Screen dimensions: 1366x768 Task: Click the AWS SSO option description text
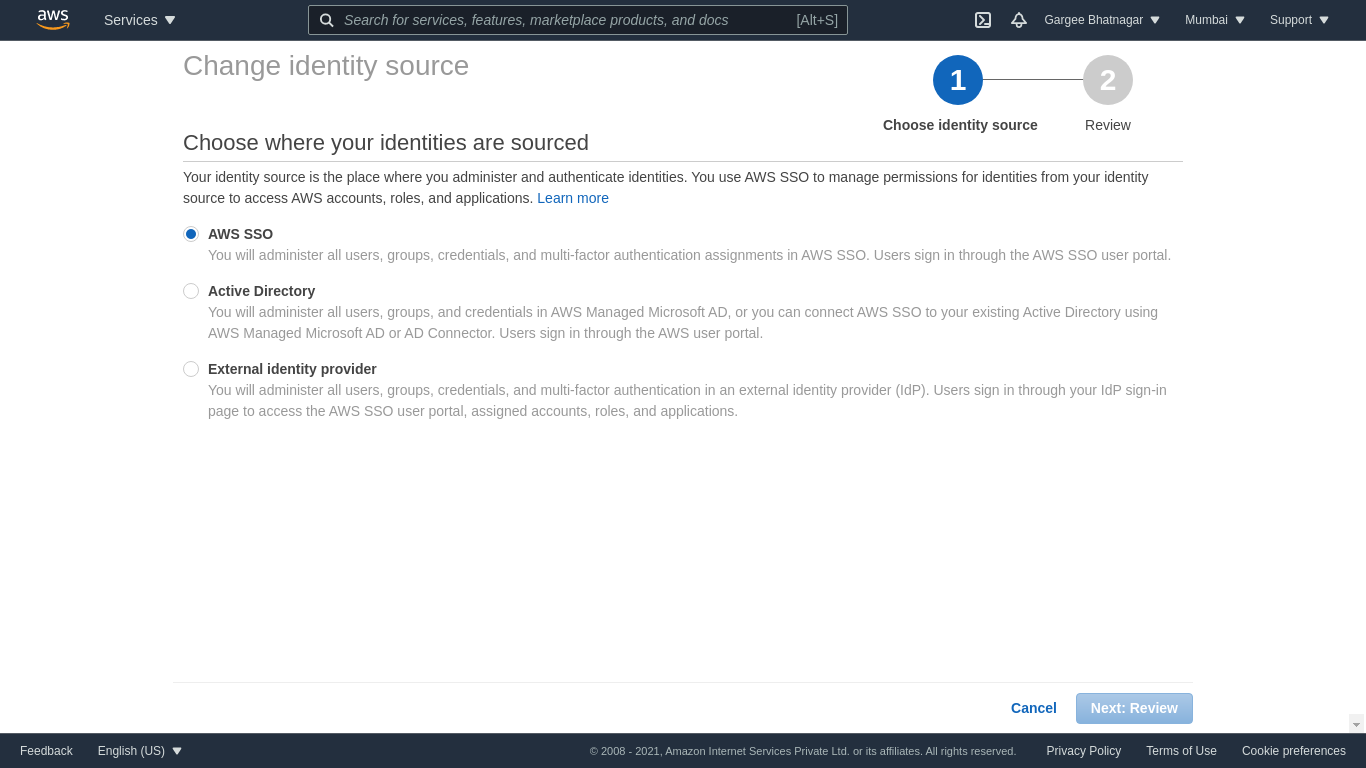689,255
